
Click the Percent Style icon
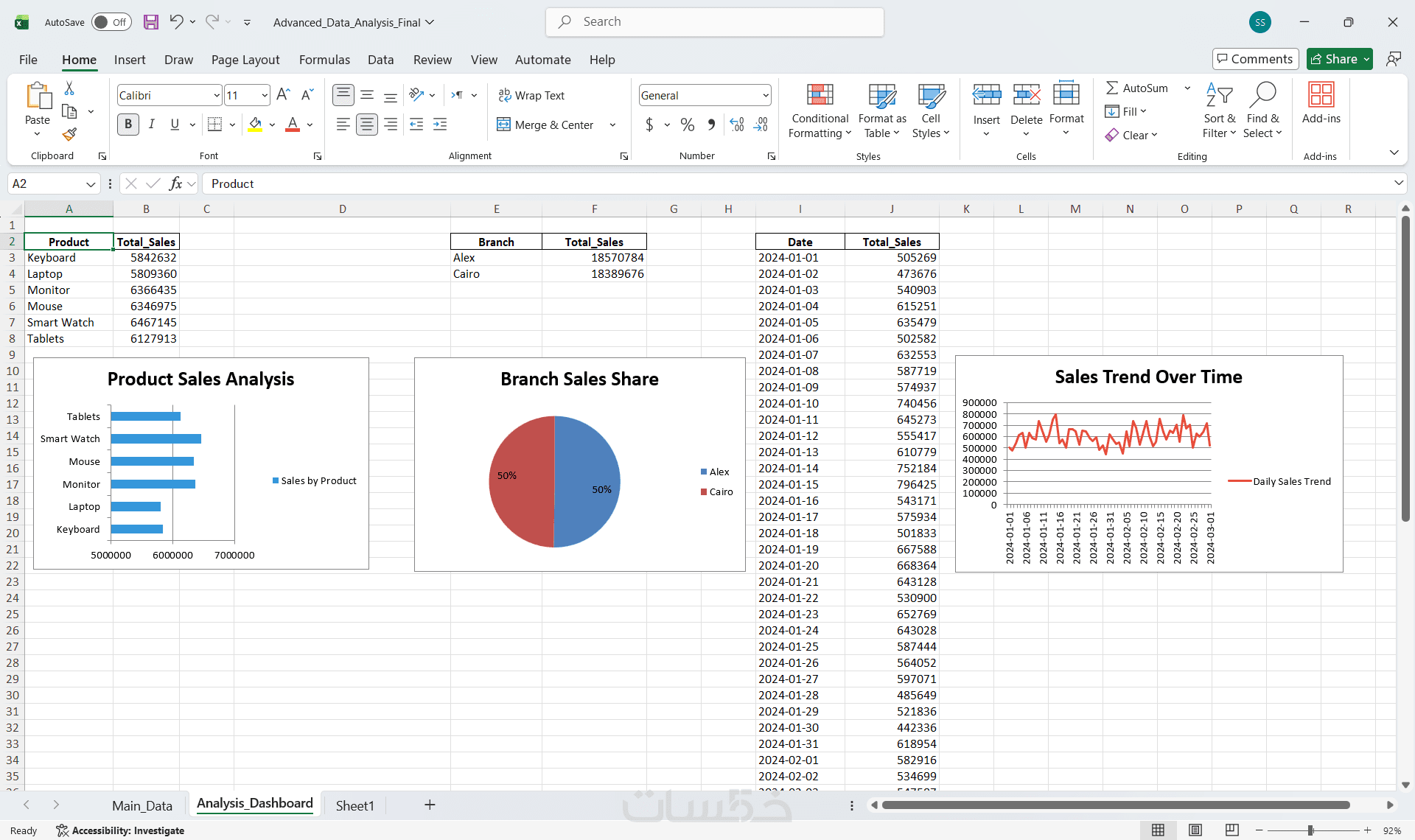tap(687, 125)
